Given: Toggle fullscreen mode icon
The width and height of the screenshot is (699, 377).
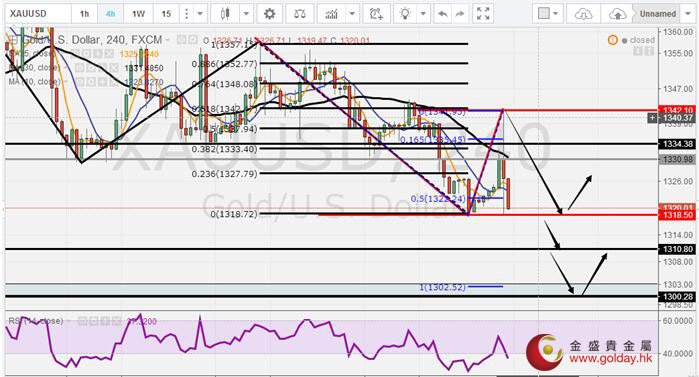Looking at the screenshot, I should (x=483, y=14).
